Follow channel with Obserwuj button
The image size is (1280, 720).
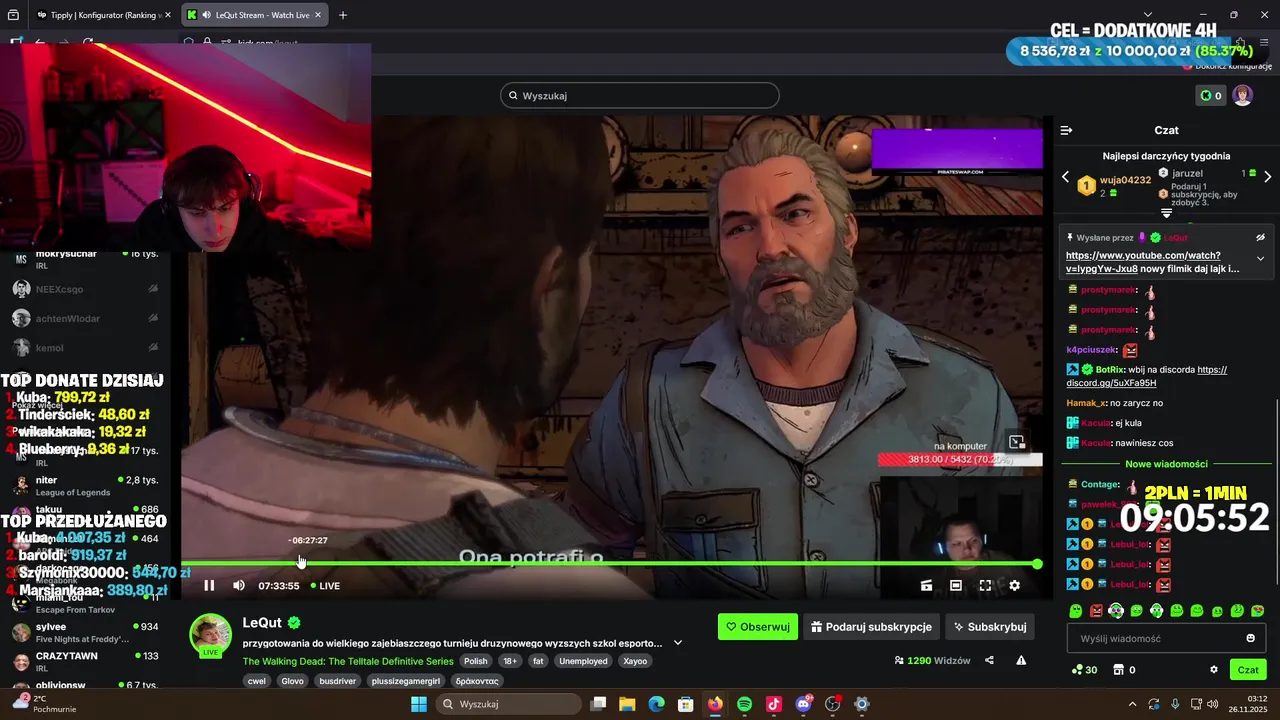(758, 627)
